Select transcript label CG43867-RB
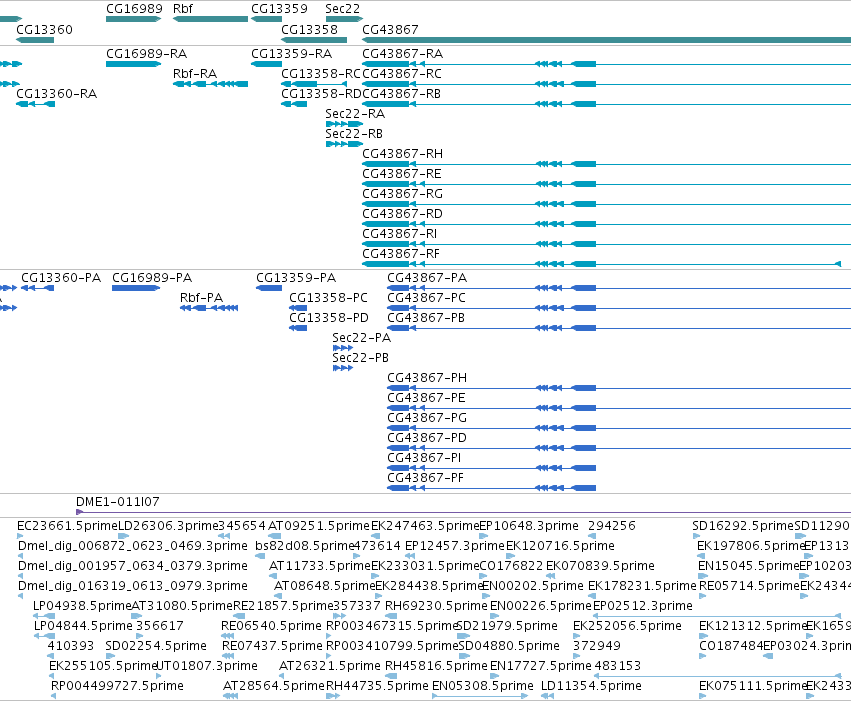This screenshot has height=701, width=851. pyautogui.click(x=402, y=94)
